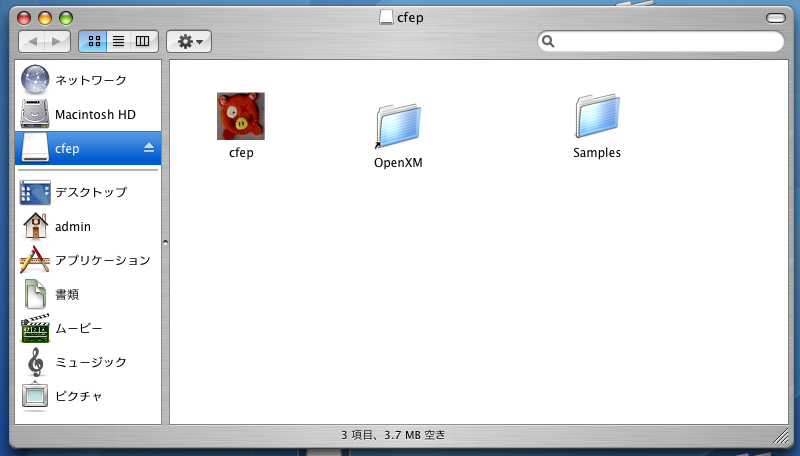
Task: Minimize window with yellow button
Action: (45, 18)
